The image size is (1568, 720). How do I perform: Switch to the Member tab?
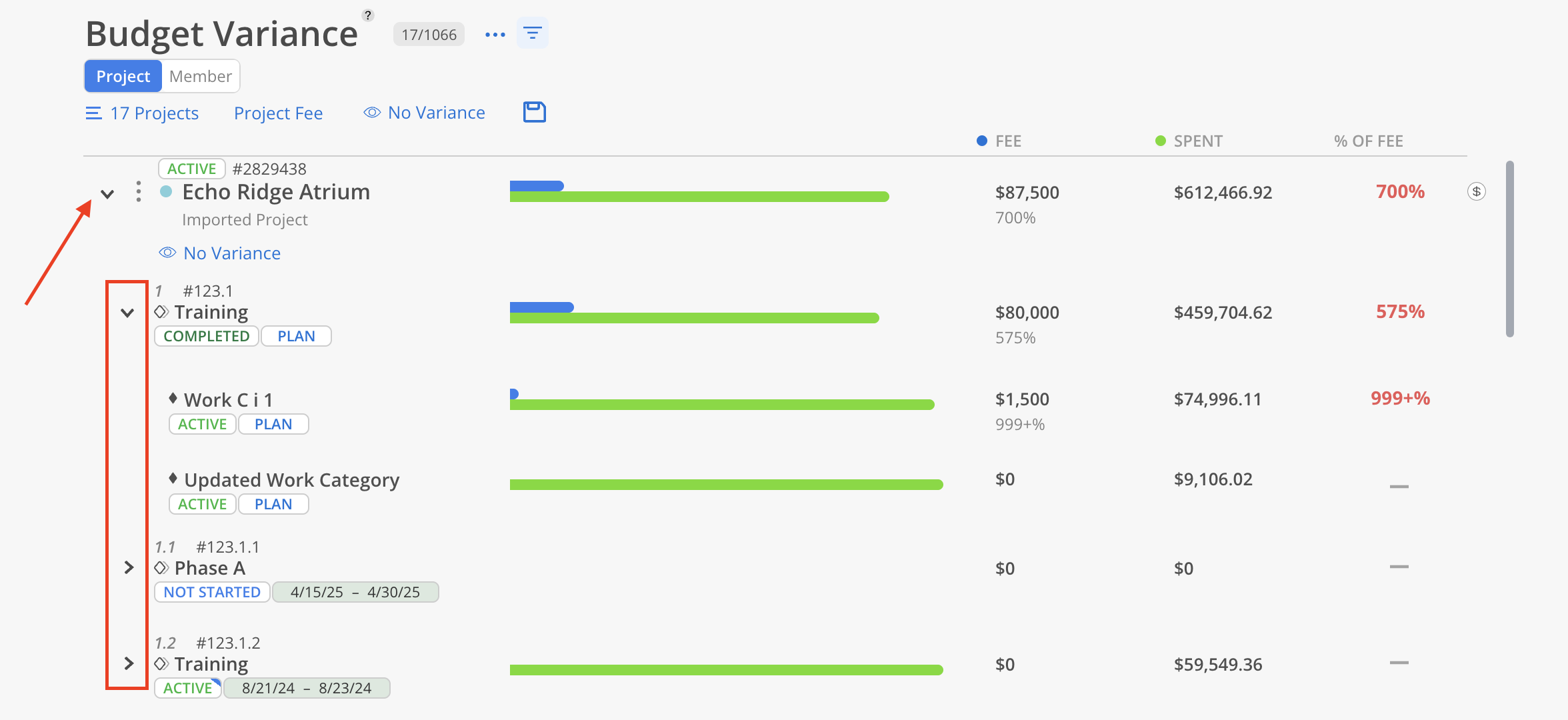[200, 77]
